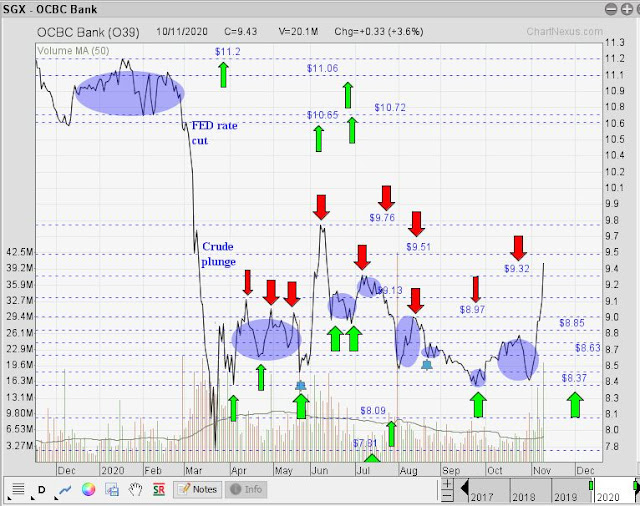This screenshot has height=506, width=640.
Task: Click the "$9.76" price label
Action: click(x=382, y=217)
